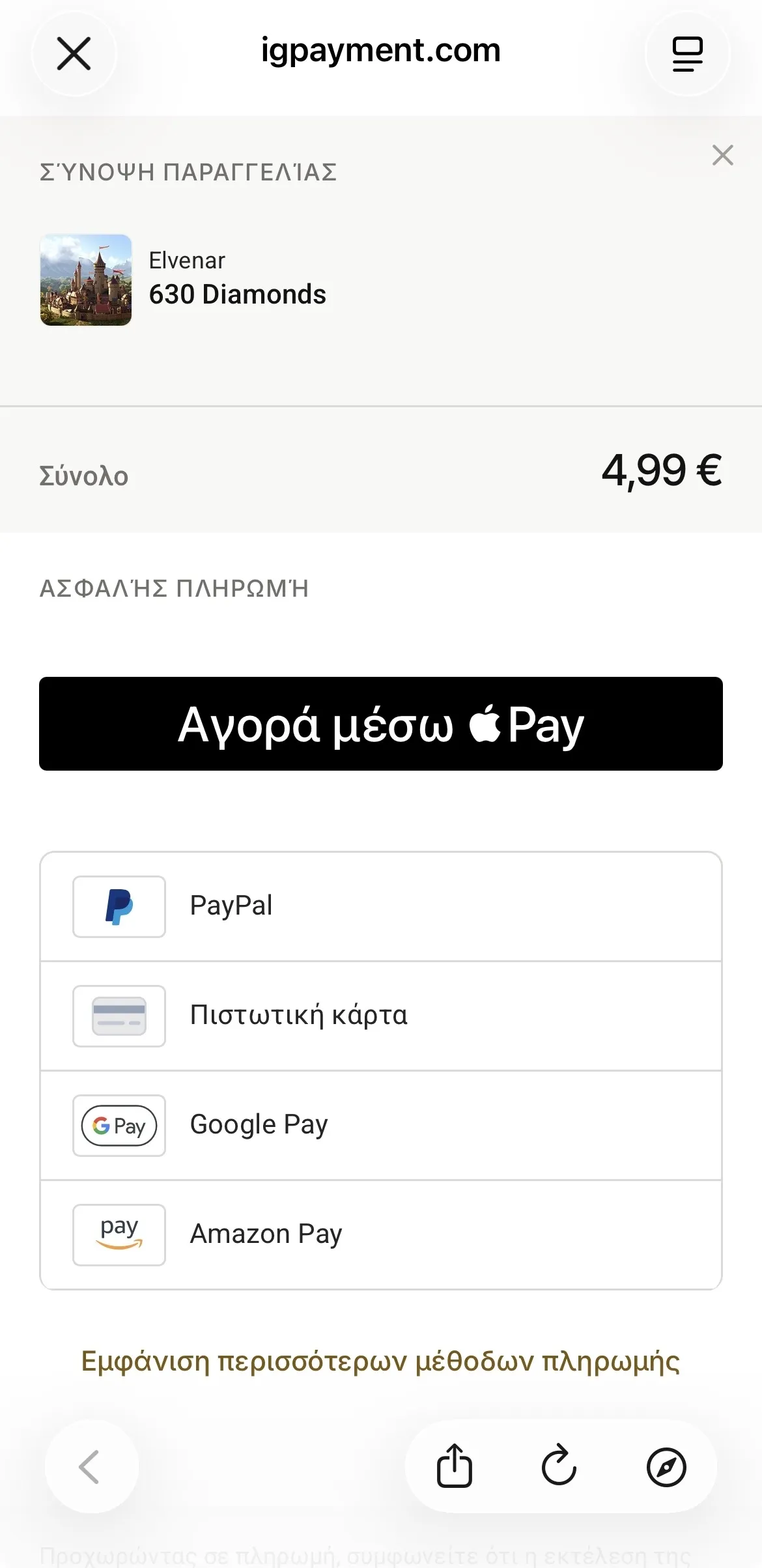Reload the page with the refresh icon
Viewport: 762px width, 1568px height.
(x=559, y=1466)
